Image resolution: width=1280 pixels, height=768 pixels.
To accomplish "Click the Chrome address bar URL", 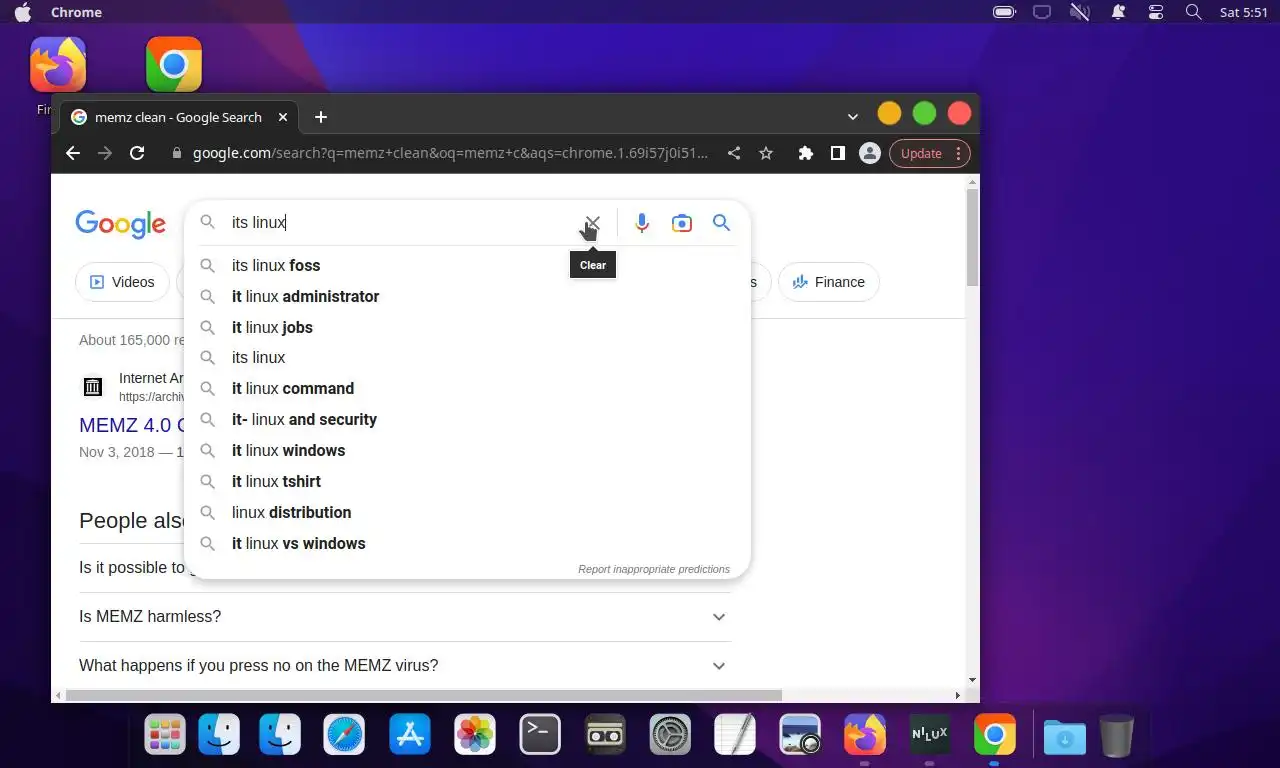I will click(450, 153).
